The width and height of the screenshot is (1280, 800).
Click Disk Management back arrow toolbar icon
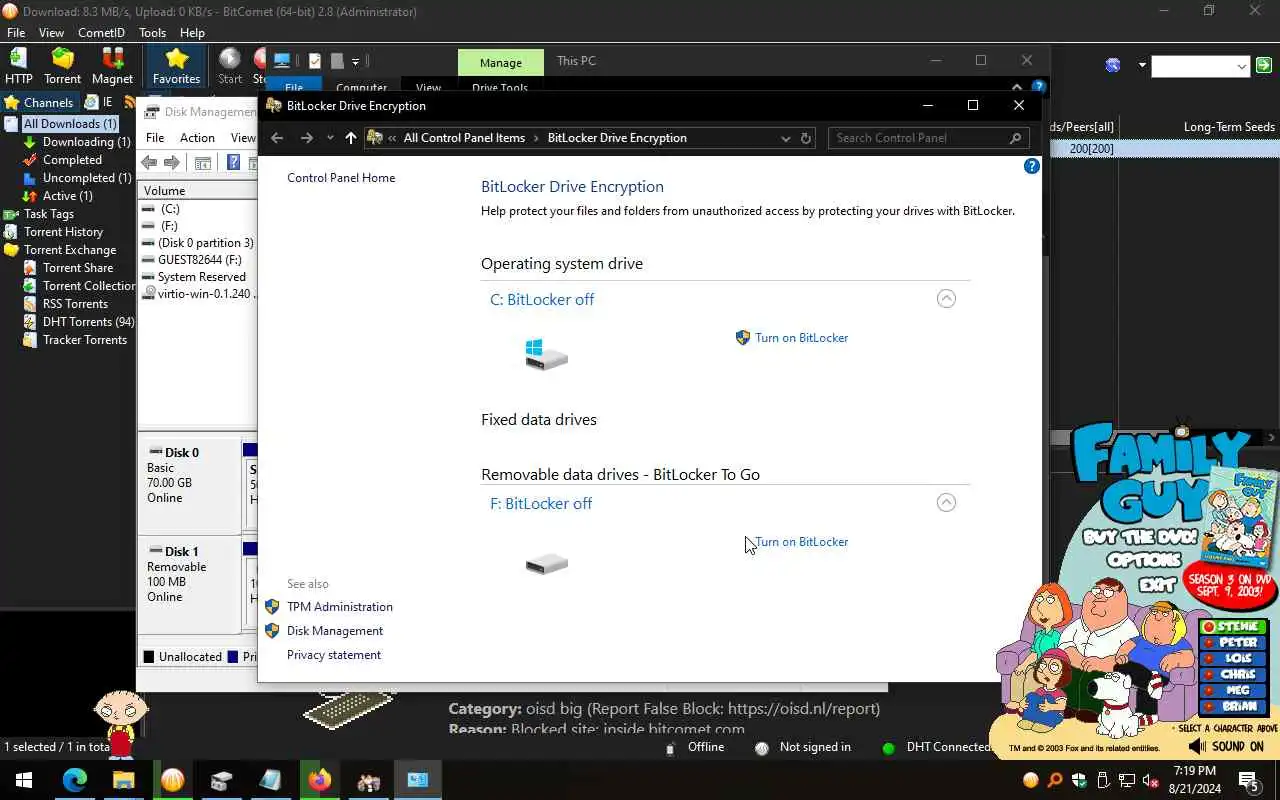149,163
